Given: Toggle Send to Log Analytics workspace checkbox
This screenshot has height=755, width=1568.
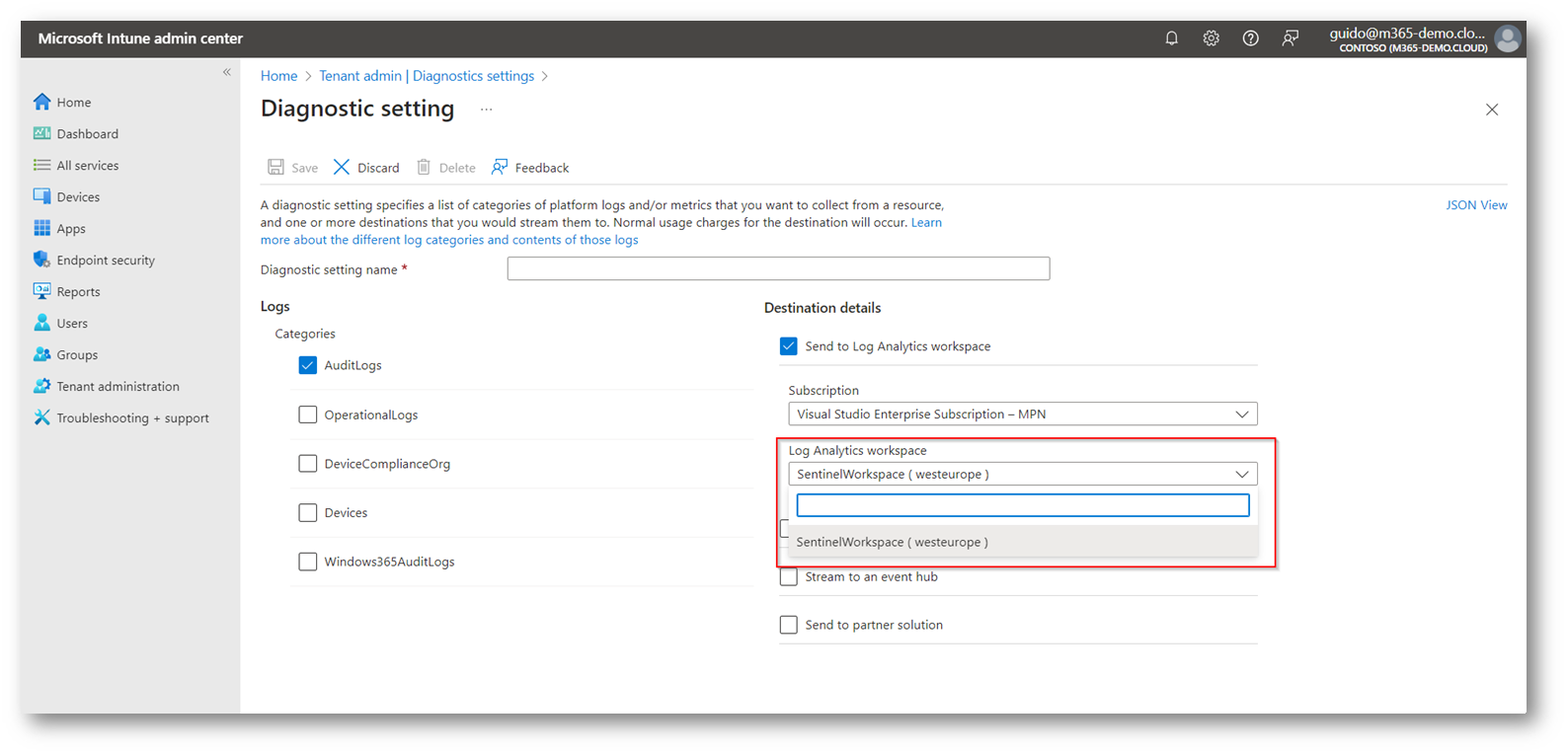Looking at the screenshot, I should (788, 346).
